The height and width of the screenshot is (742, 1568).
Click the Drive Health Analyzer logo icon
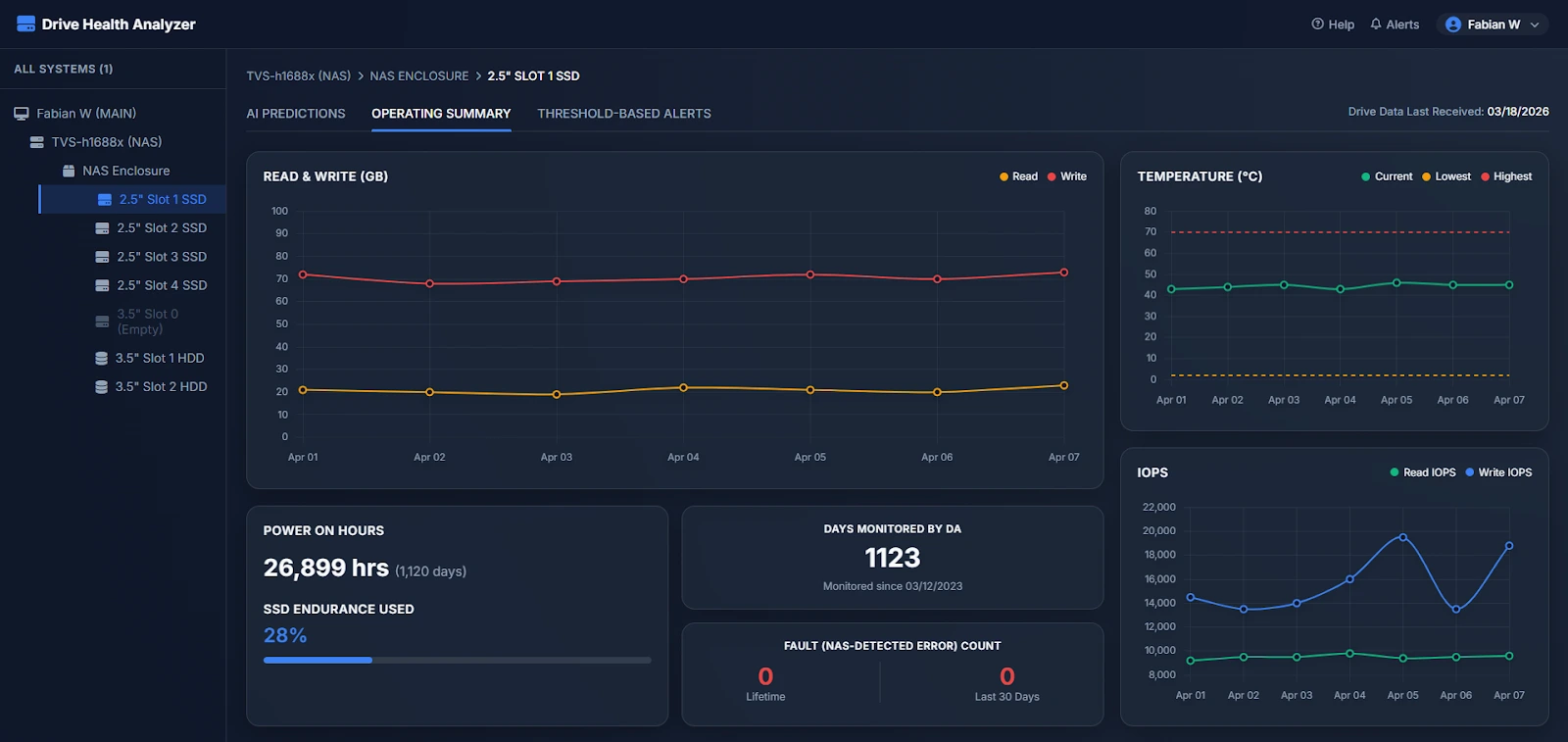click(25, 24)
